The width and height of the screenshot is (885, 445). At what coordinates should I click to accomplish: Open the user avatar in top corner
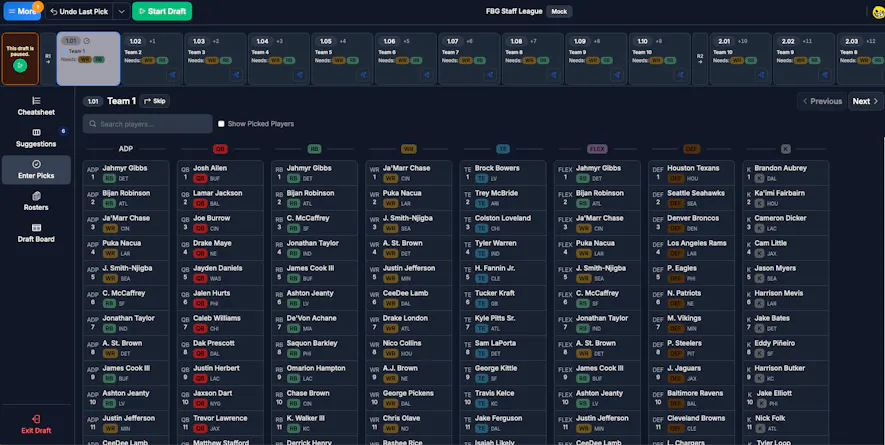tap(879, 12)
